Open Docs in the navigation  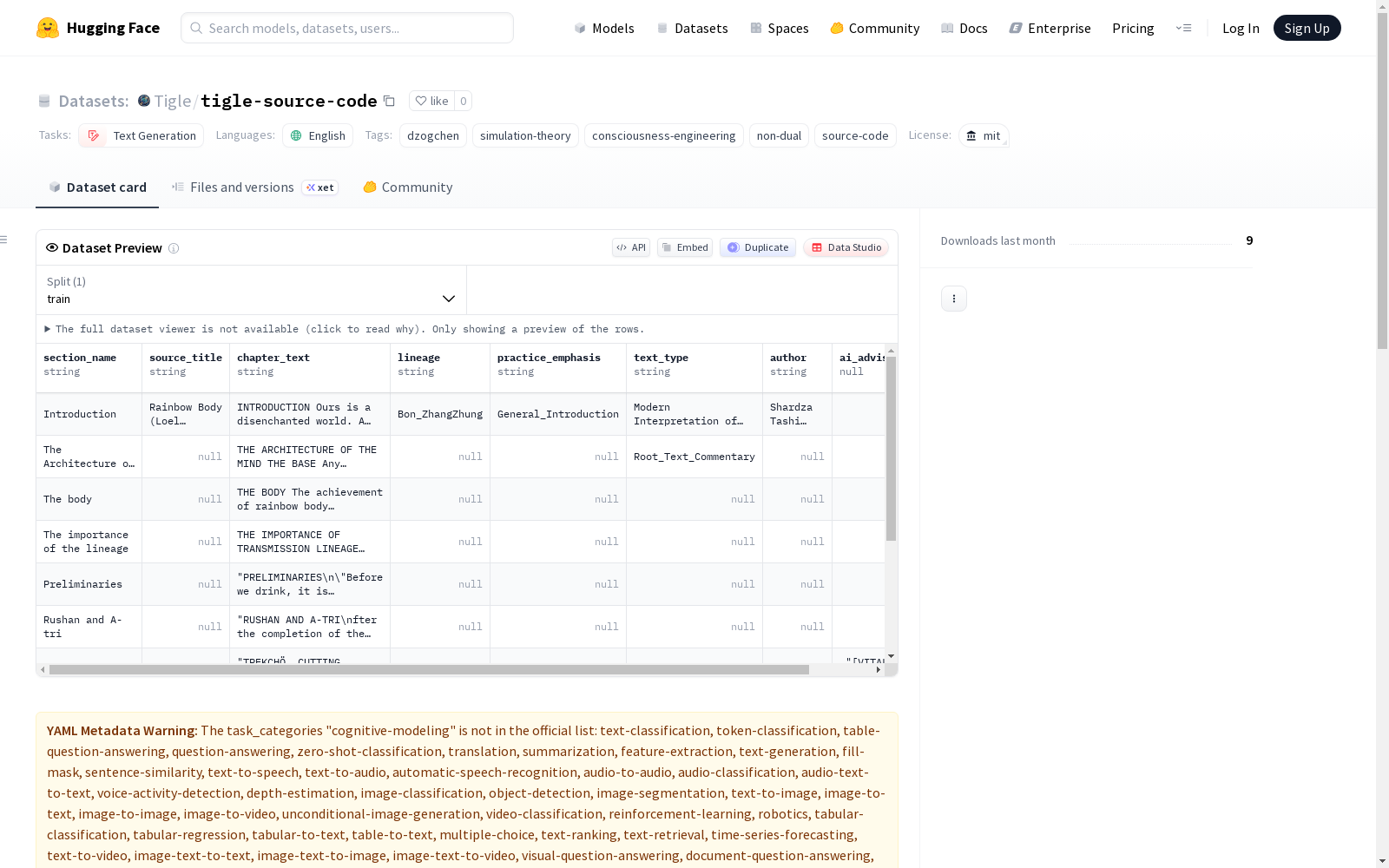[964, 28]
